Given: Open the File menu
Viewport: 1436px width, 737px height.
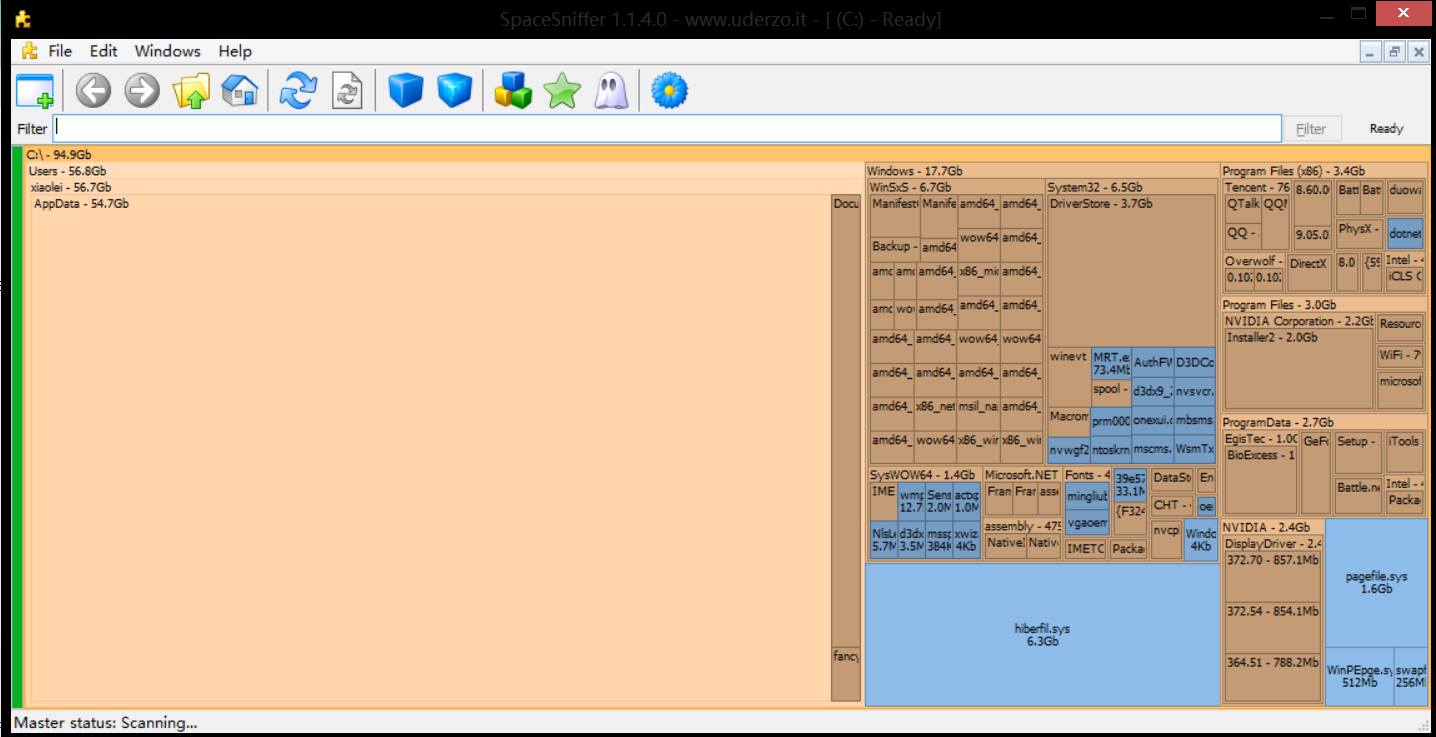Looking at the screenshot, I should pos(60,51).
